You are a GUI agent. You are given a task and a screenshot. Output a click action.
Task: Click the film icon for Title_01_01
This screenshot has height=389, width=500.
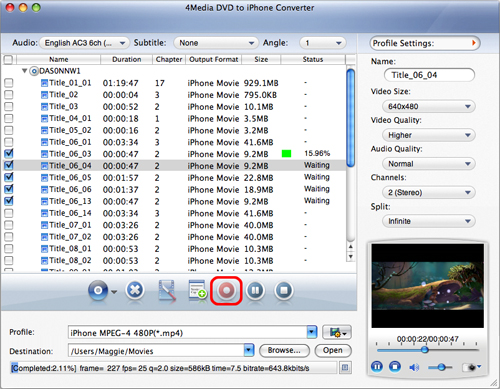pos(44,83)
